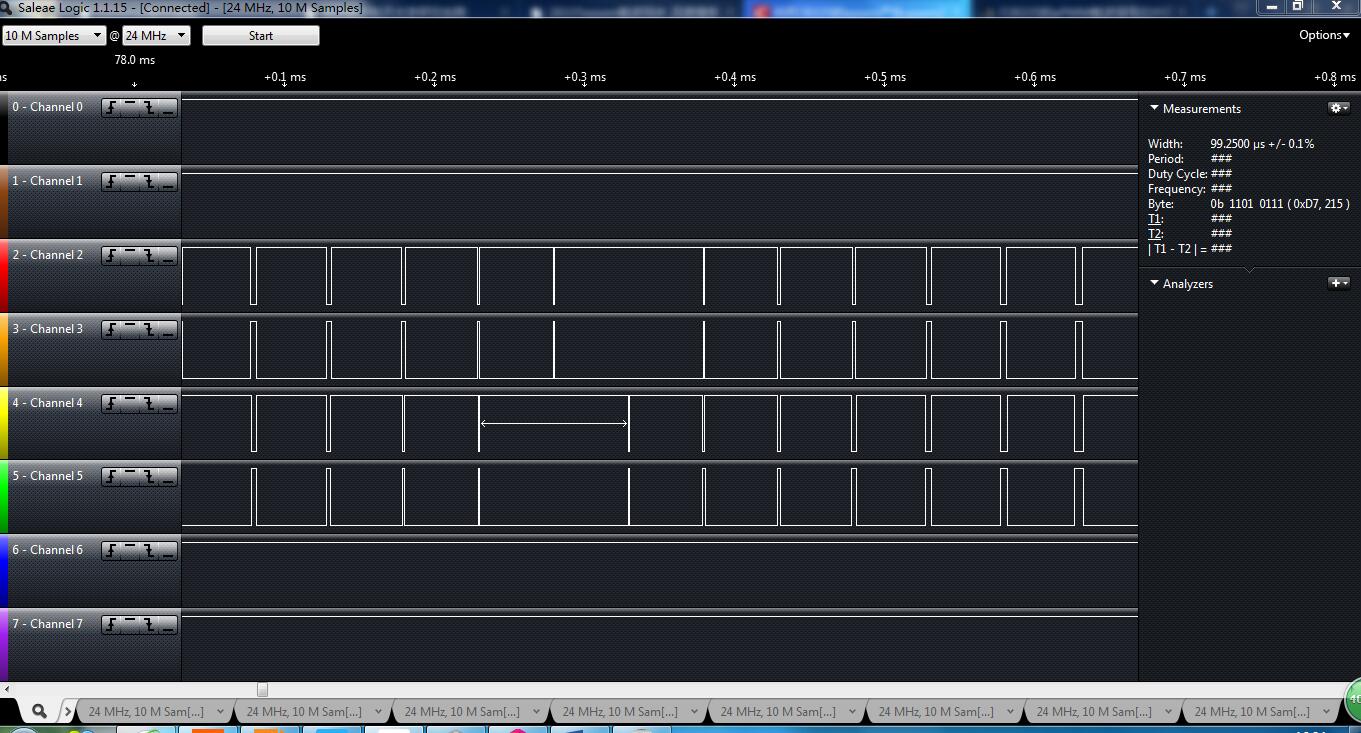1361x733 pixels.
Task: Set rising edge trigger on Channel 2
Action: click(x=110, y=256)
